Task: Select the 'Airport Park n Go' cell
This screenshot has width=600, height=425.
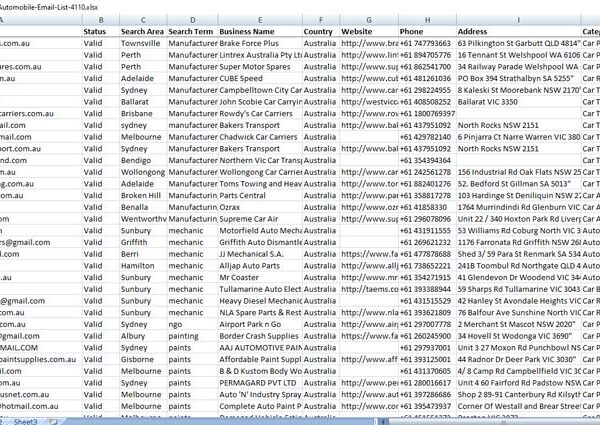Action: click(x=260, y=324)
